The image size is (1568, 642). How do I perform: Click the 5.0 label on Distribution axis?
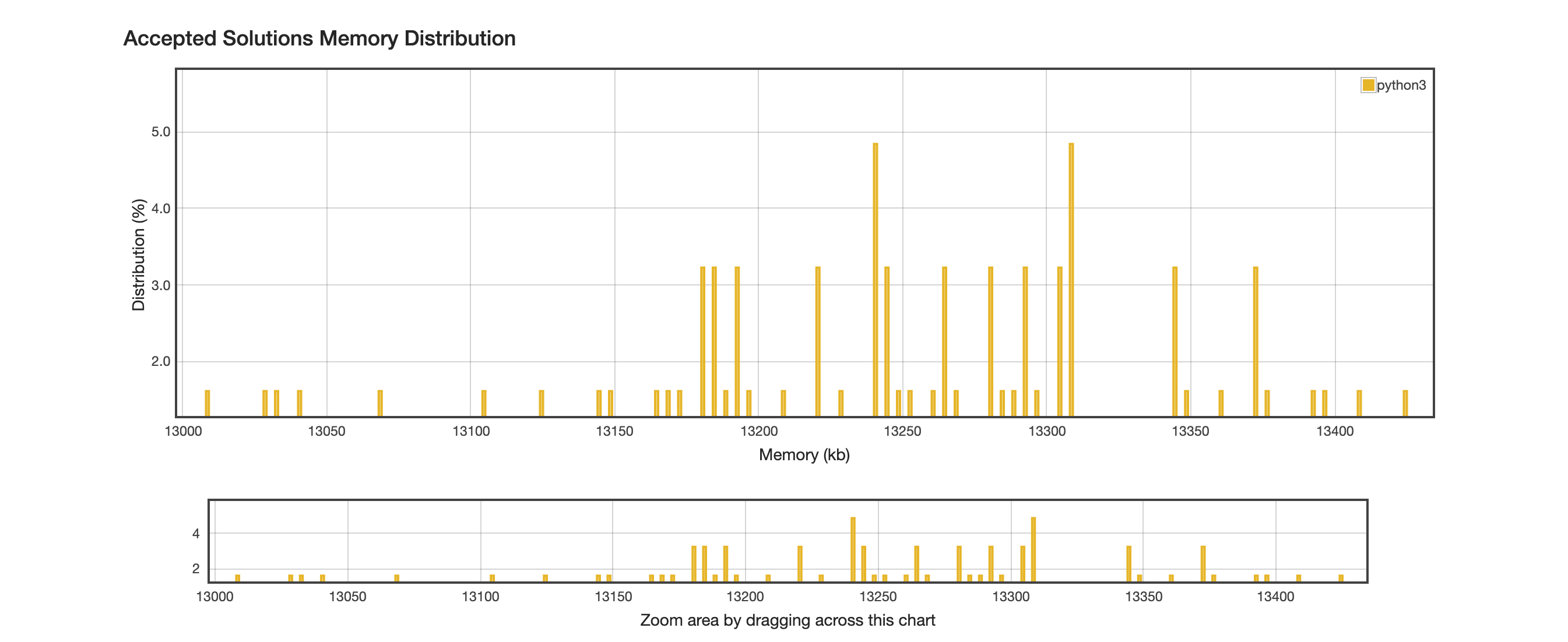click(161, 132)
